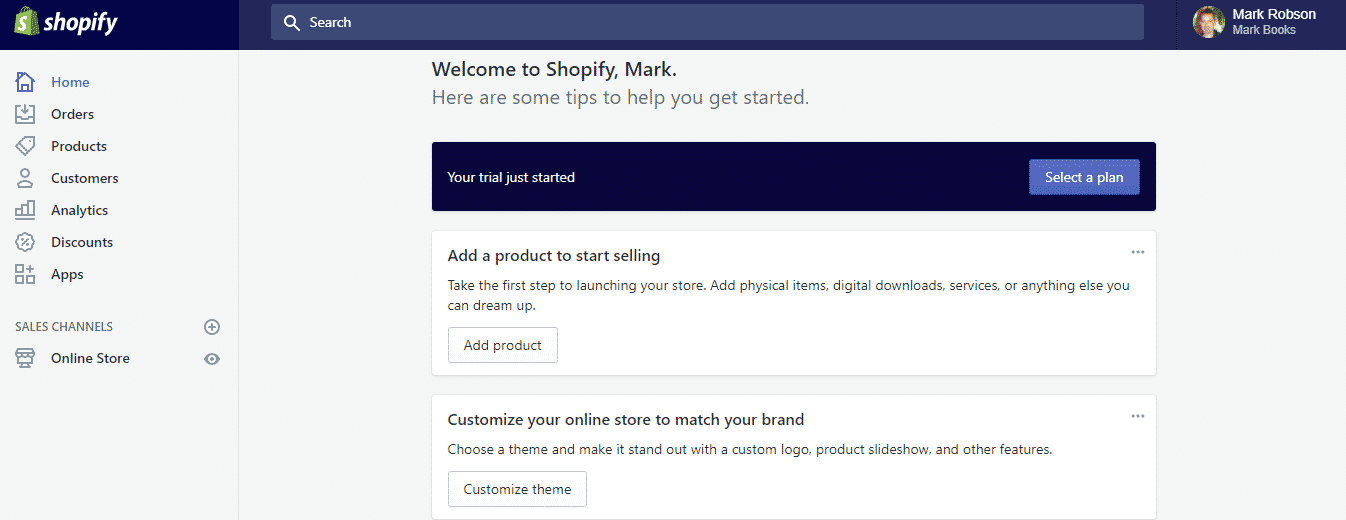View online store via eye icon

coord(212,359)
